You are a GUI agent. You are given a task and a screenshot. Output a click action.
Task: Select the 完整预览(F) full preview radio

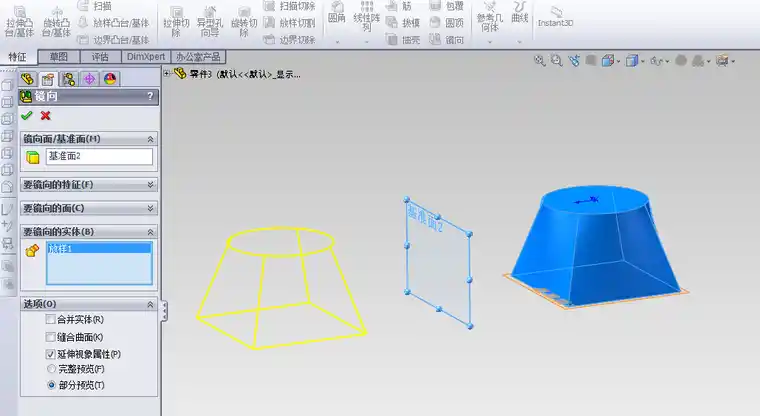51,369
